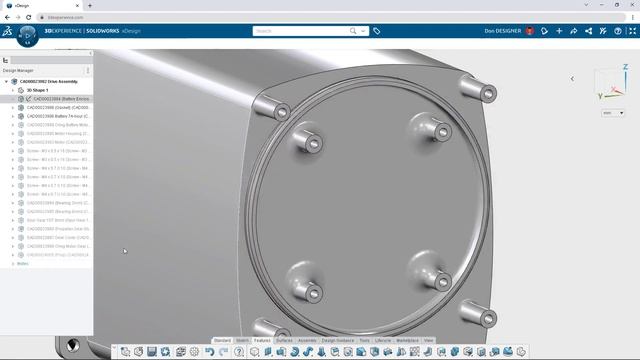Open the tools icon left of help
The image size is (640, 360).
click(603, 31)
